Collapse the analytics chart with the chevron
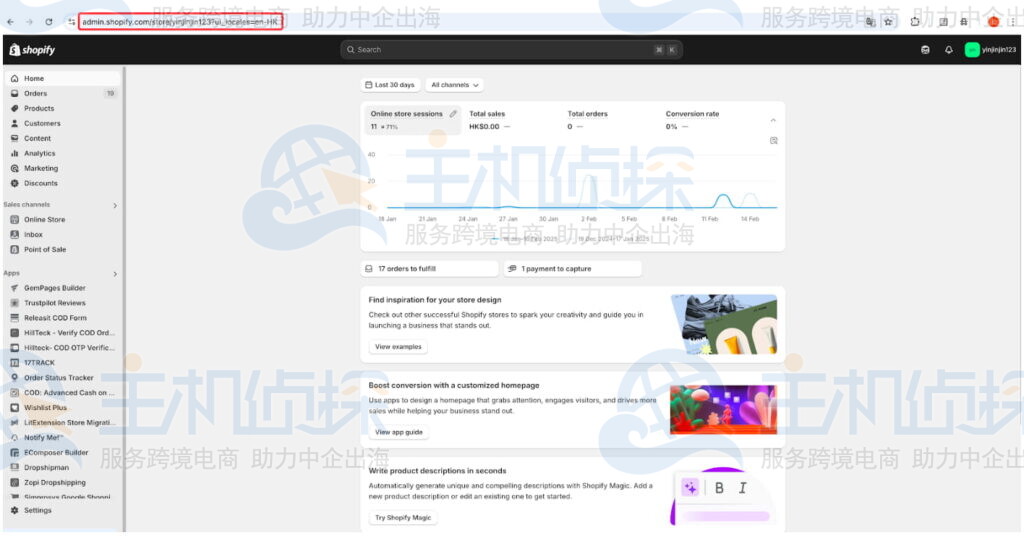 [x=772, y=121]
